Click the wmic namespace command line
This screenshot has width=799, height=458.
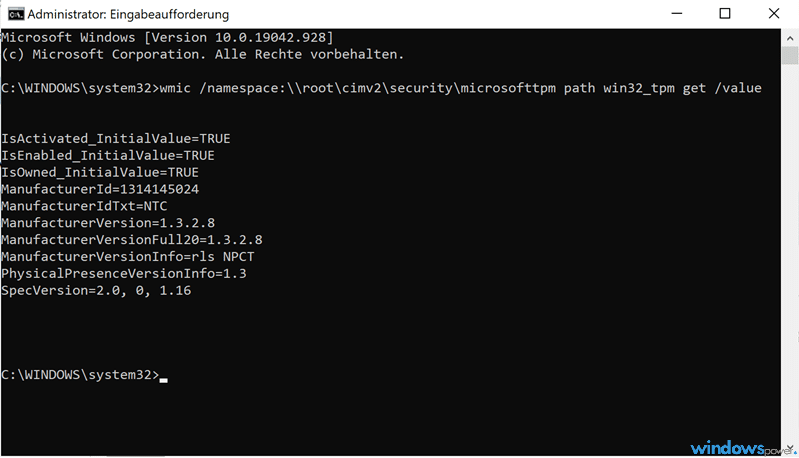pyautogui.click(x=381, y=88)
